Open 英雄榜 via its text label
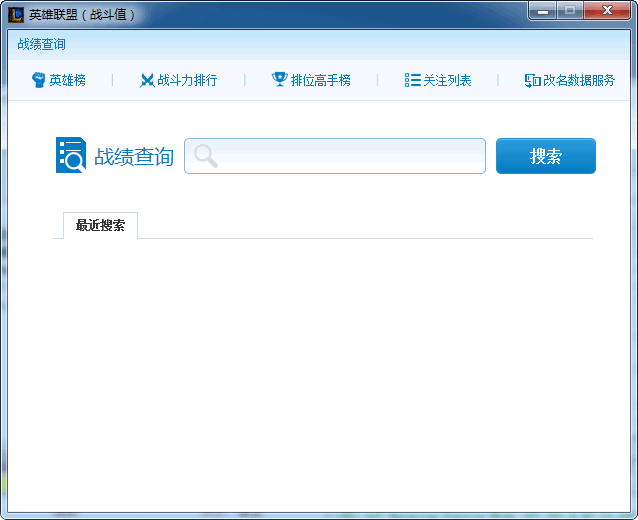Viewport: 638px width, 520px height. click(x=67, y=80)
